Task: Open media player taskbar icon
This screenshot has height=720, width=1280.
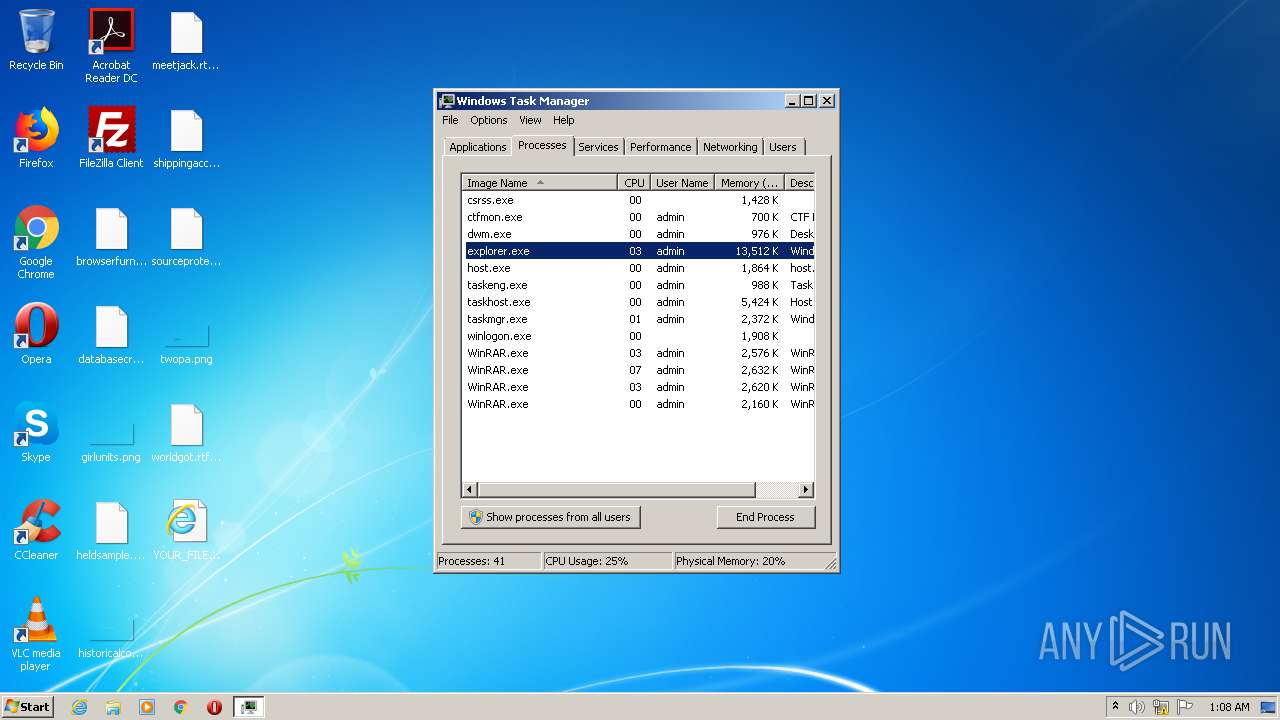Action: [147, 707]
